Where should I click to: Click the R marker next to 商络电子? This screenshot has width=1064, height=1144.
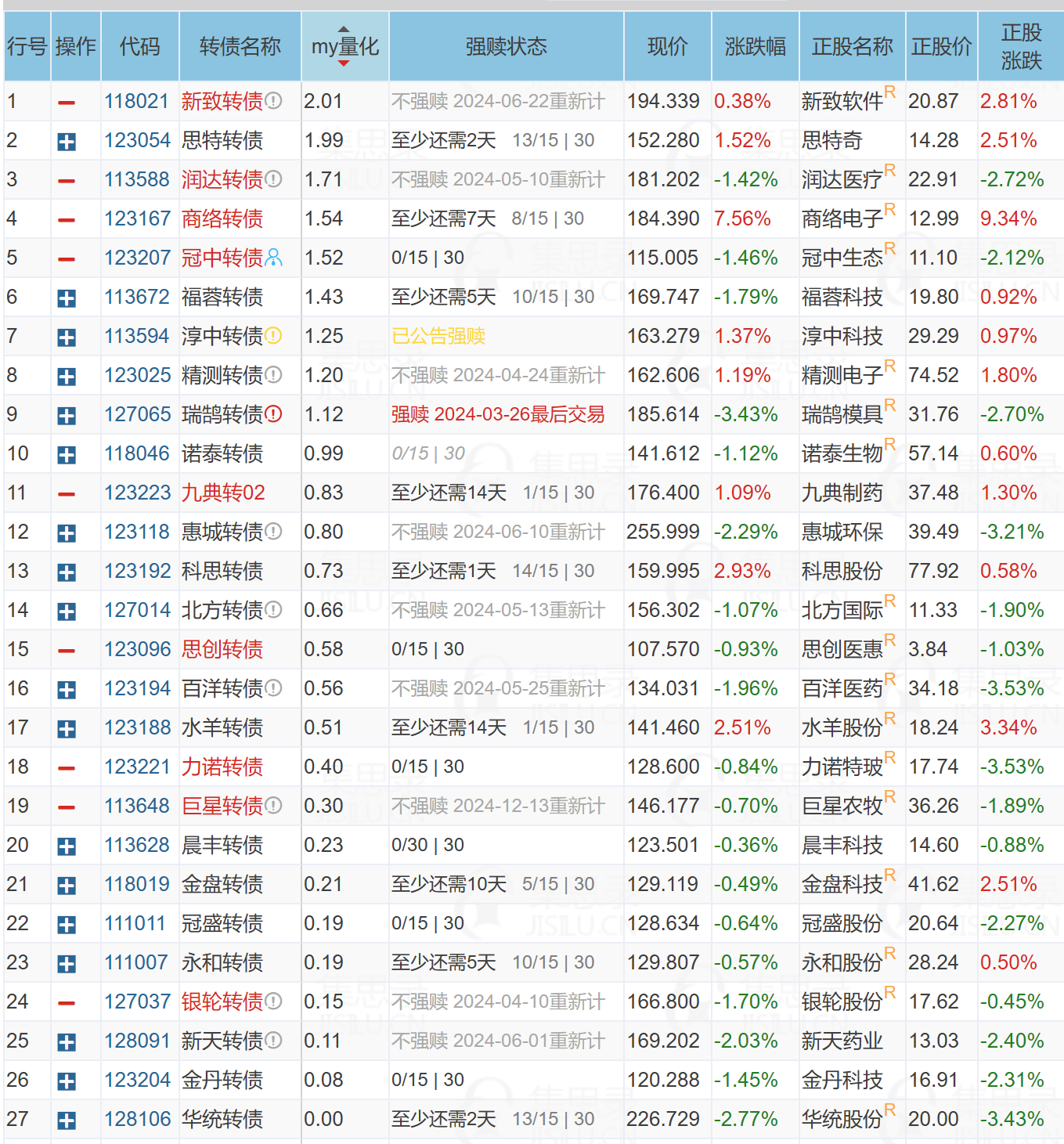click(x=889, y=210)
